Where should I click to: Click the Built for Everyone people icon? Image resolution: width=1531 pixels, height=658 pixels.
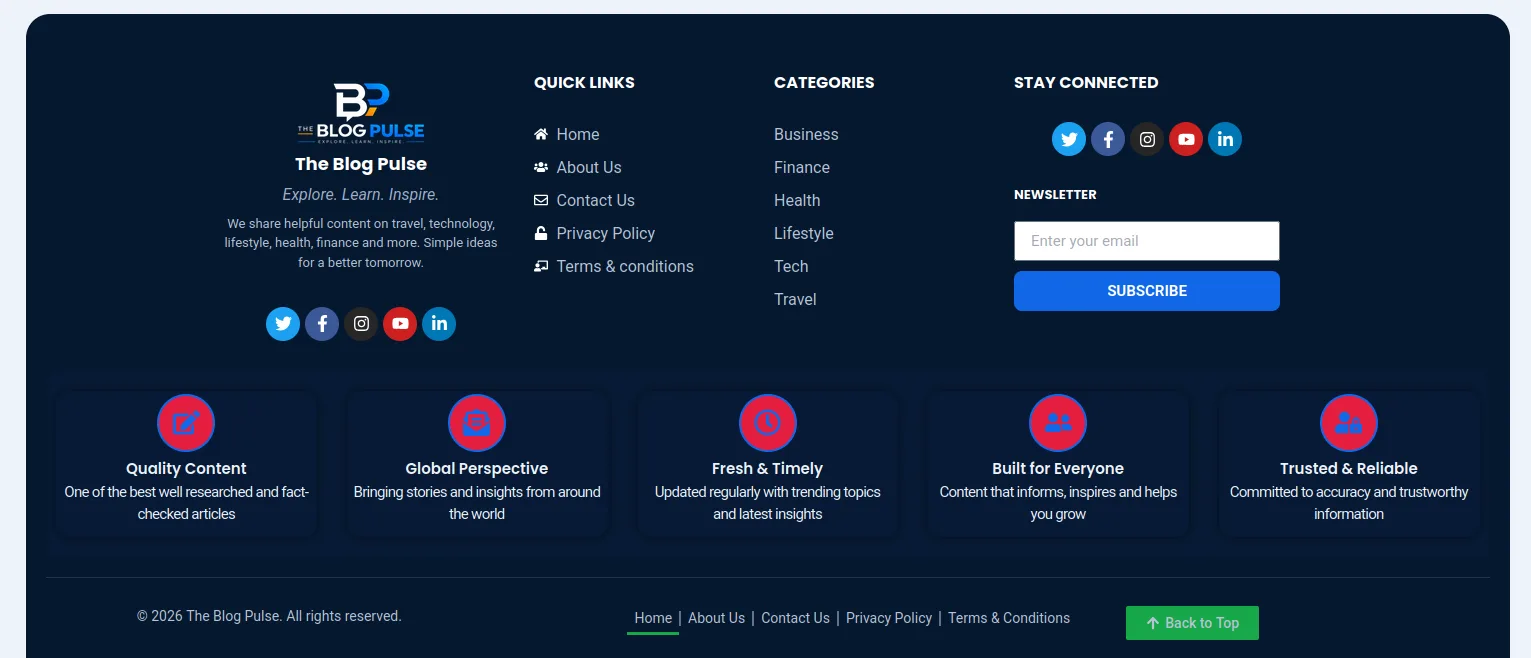(x=1058, y=423)
